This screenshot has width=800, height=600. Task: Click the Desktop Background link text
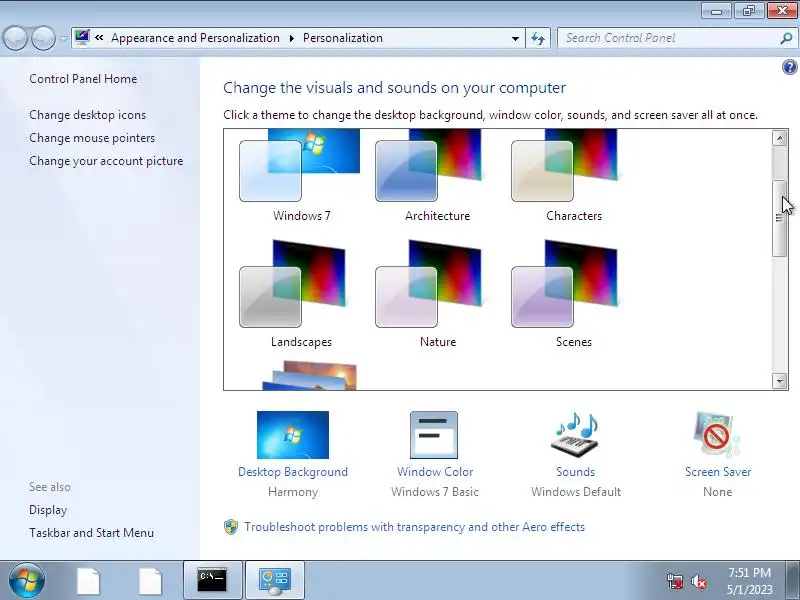click(293, 472)
